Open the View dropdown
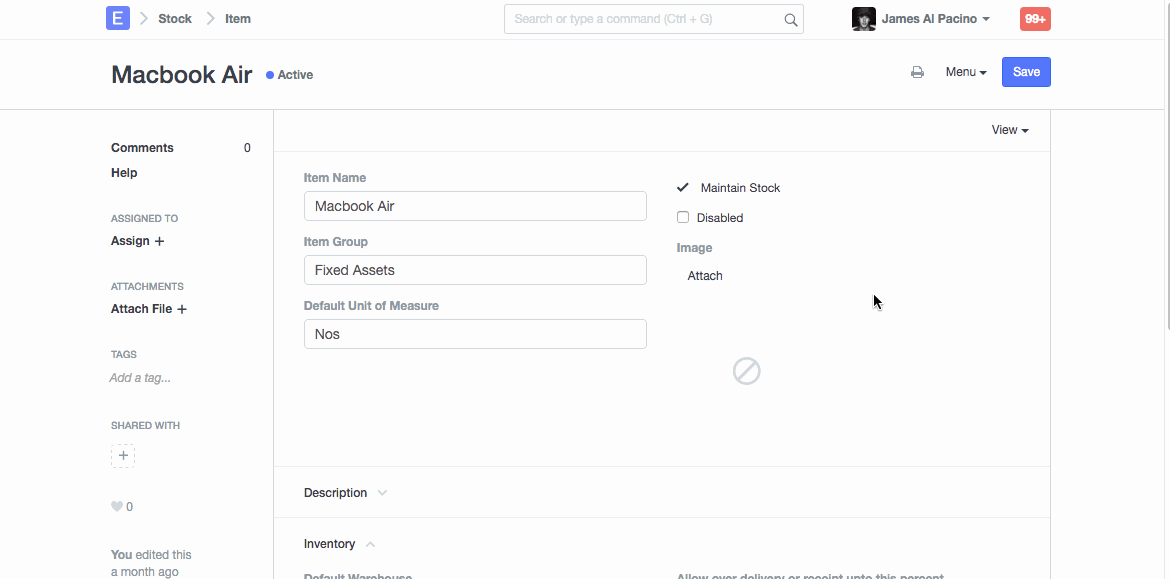This screenshot has height=579, width=1170. pos(1010,130)
